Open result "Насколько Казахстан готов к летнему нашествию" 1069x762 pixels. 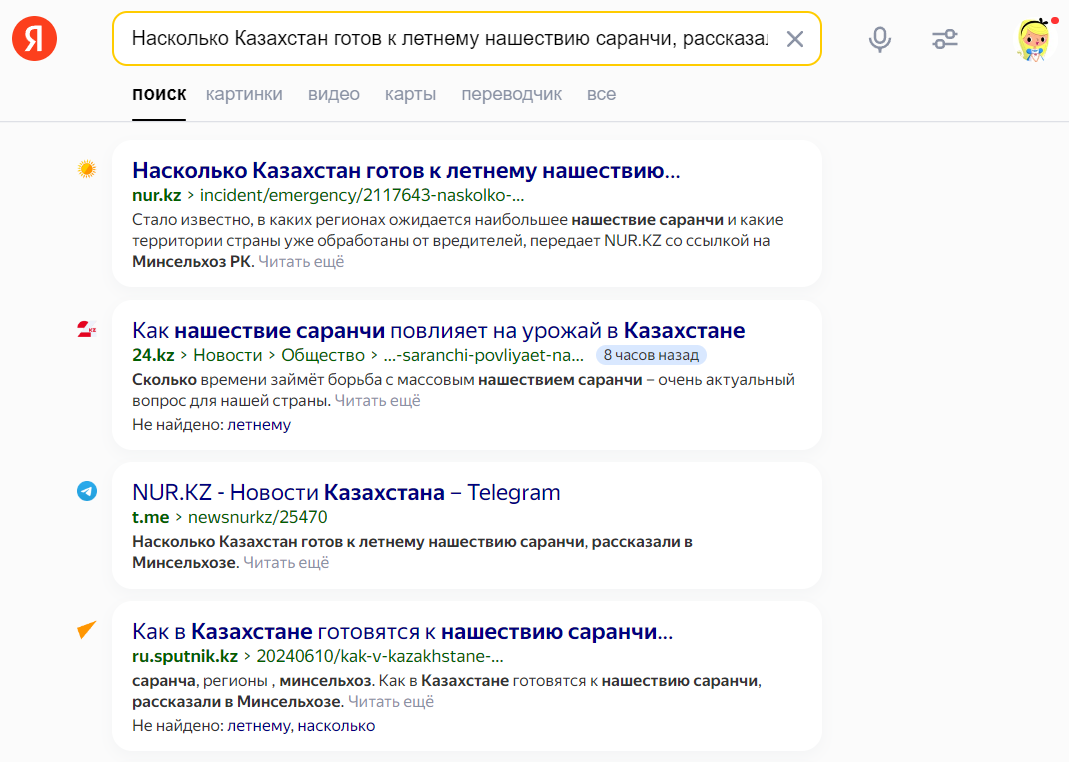pyautogui.click(x=406, y=170)
